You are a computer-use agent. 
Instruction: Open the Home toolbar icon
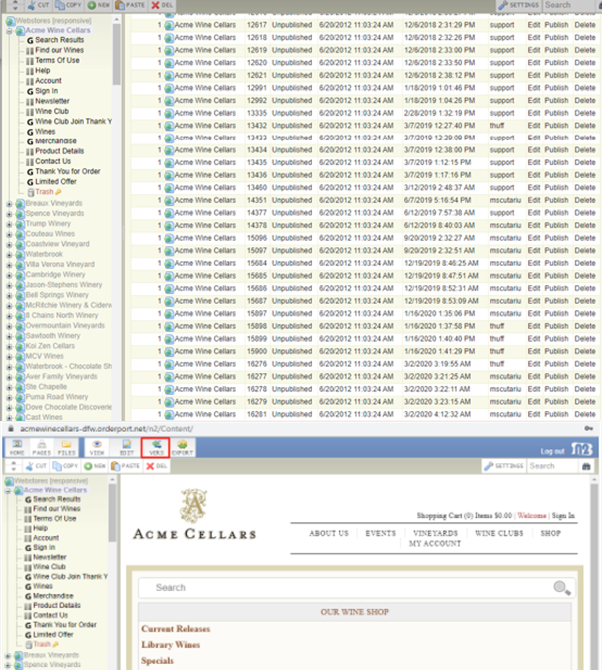pyautogui.click(x=17, y=447)
